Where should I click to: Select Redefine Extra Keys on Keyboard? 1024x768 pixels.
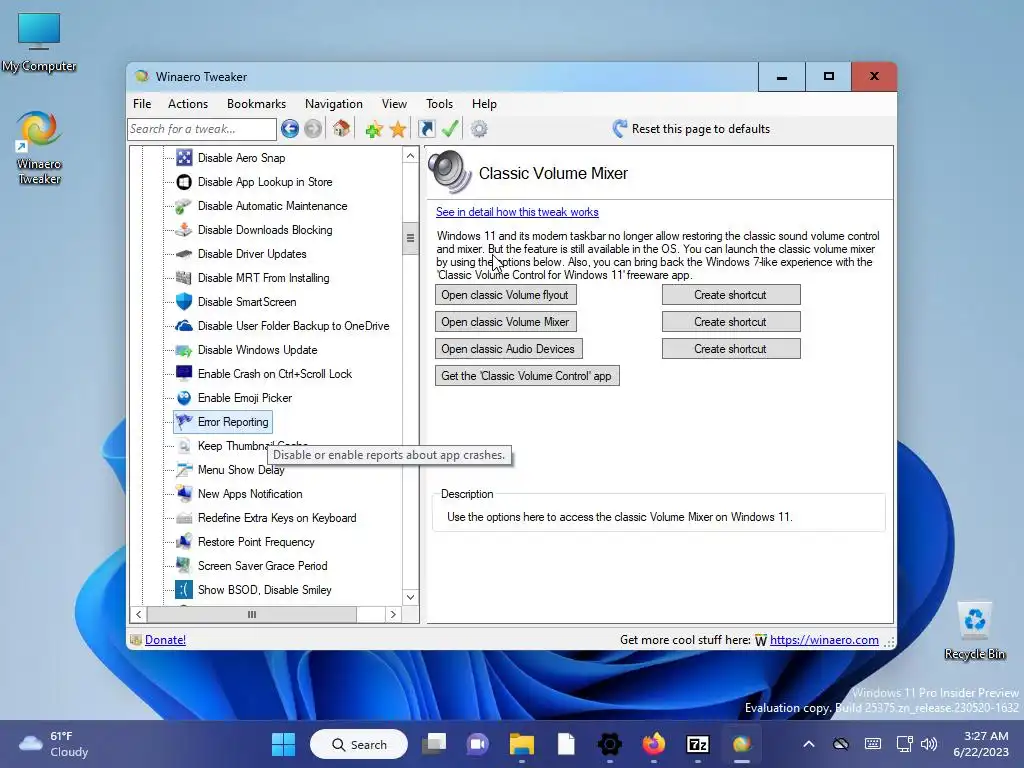pos(277,518)
